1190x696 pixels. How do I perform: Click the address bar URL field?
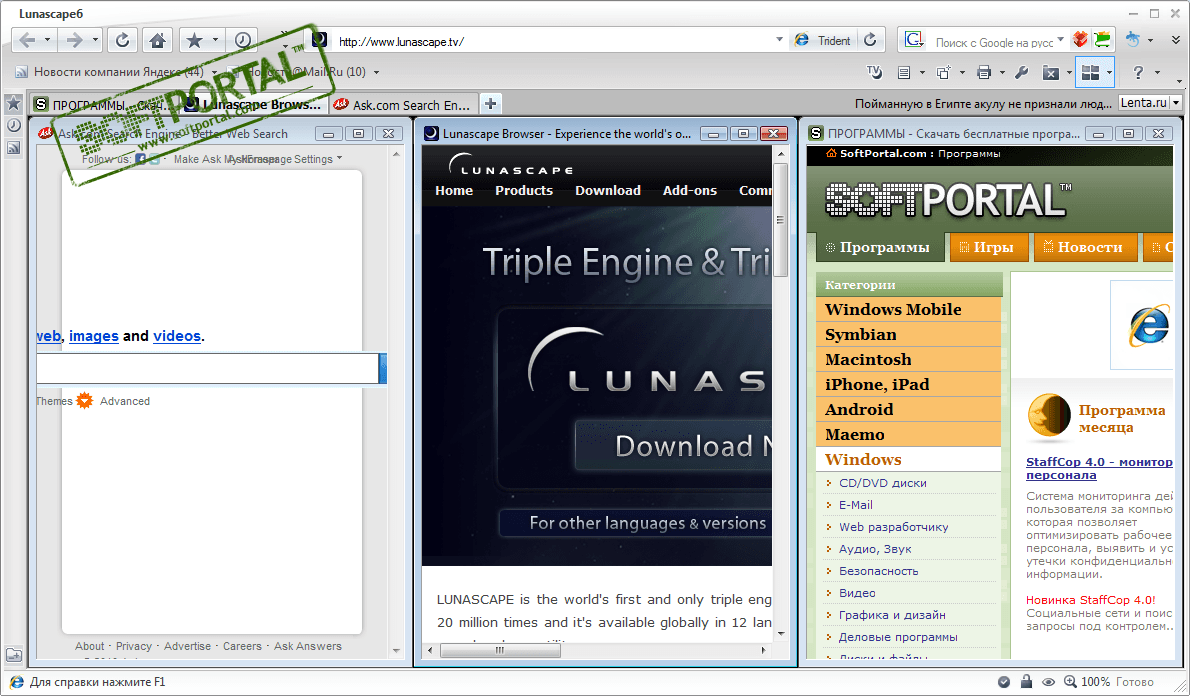pos(552,41)
